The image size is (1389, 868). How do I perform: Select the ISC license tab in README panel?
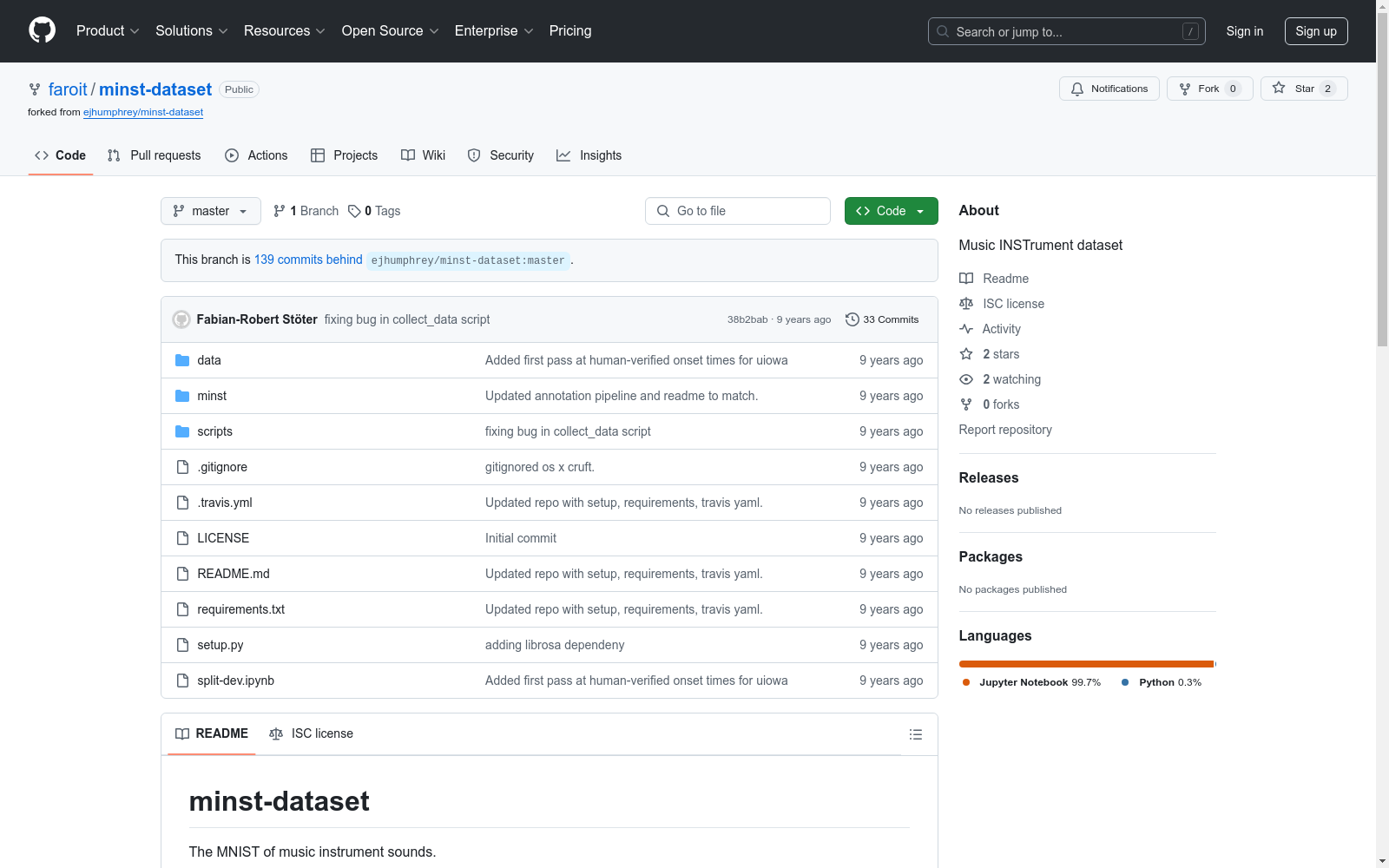click(x=312, y=734)
